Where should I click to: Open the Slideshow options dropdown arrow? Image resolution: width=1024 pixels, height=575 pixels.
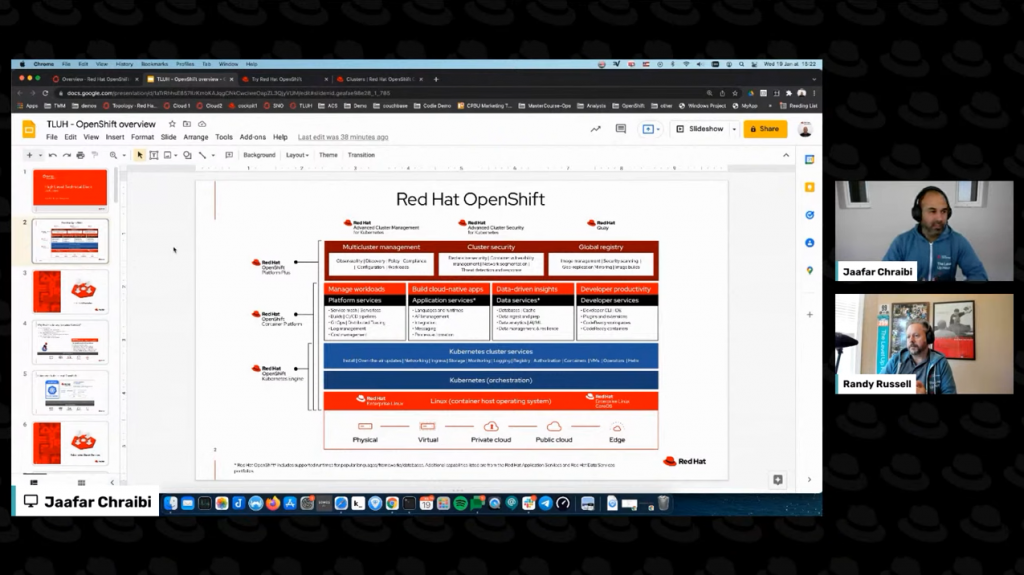[x=734, y=129]
